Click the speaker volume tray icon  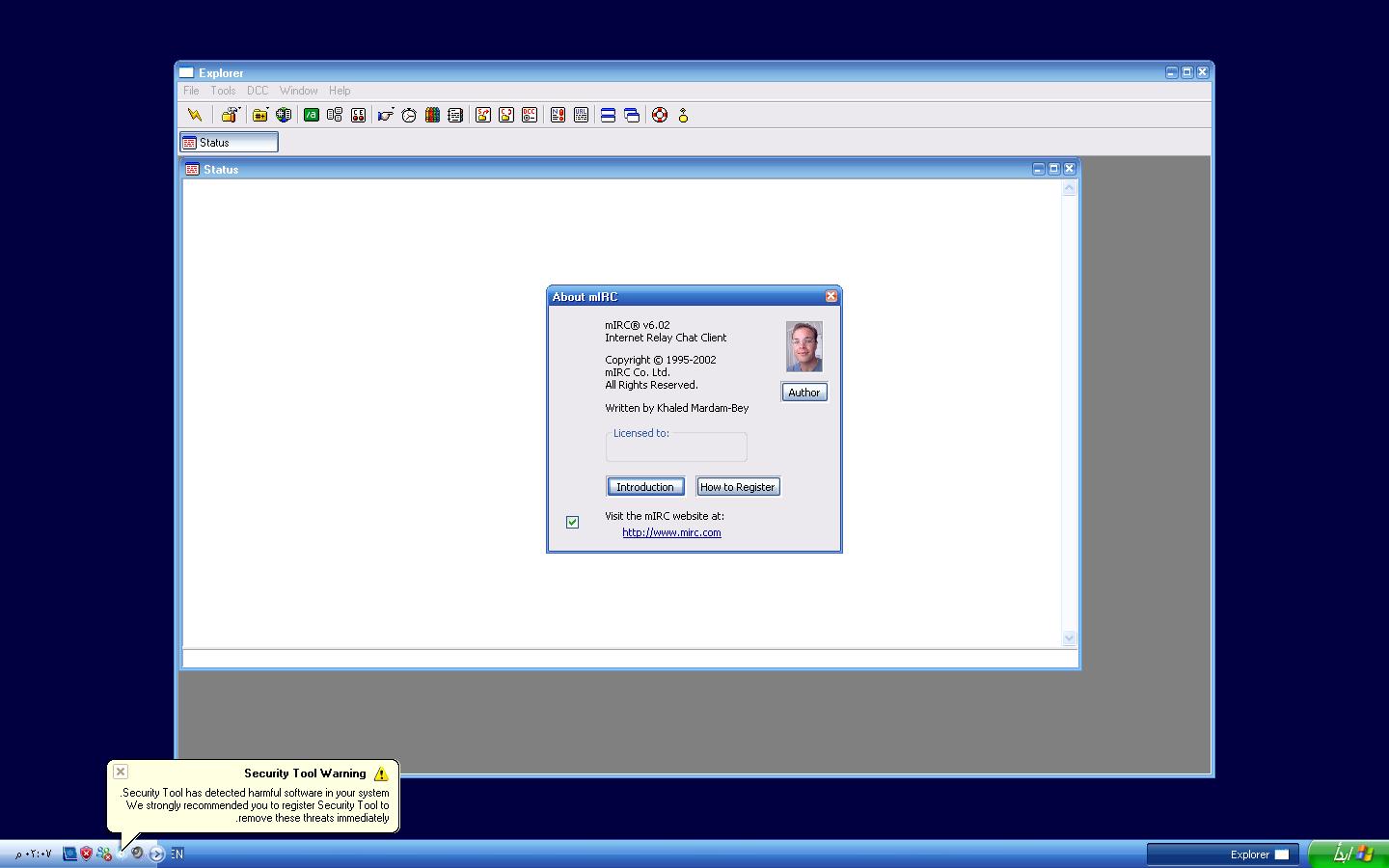(x=137, y=854)
